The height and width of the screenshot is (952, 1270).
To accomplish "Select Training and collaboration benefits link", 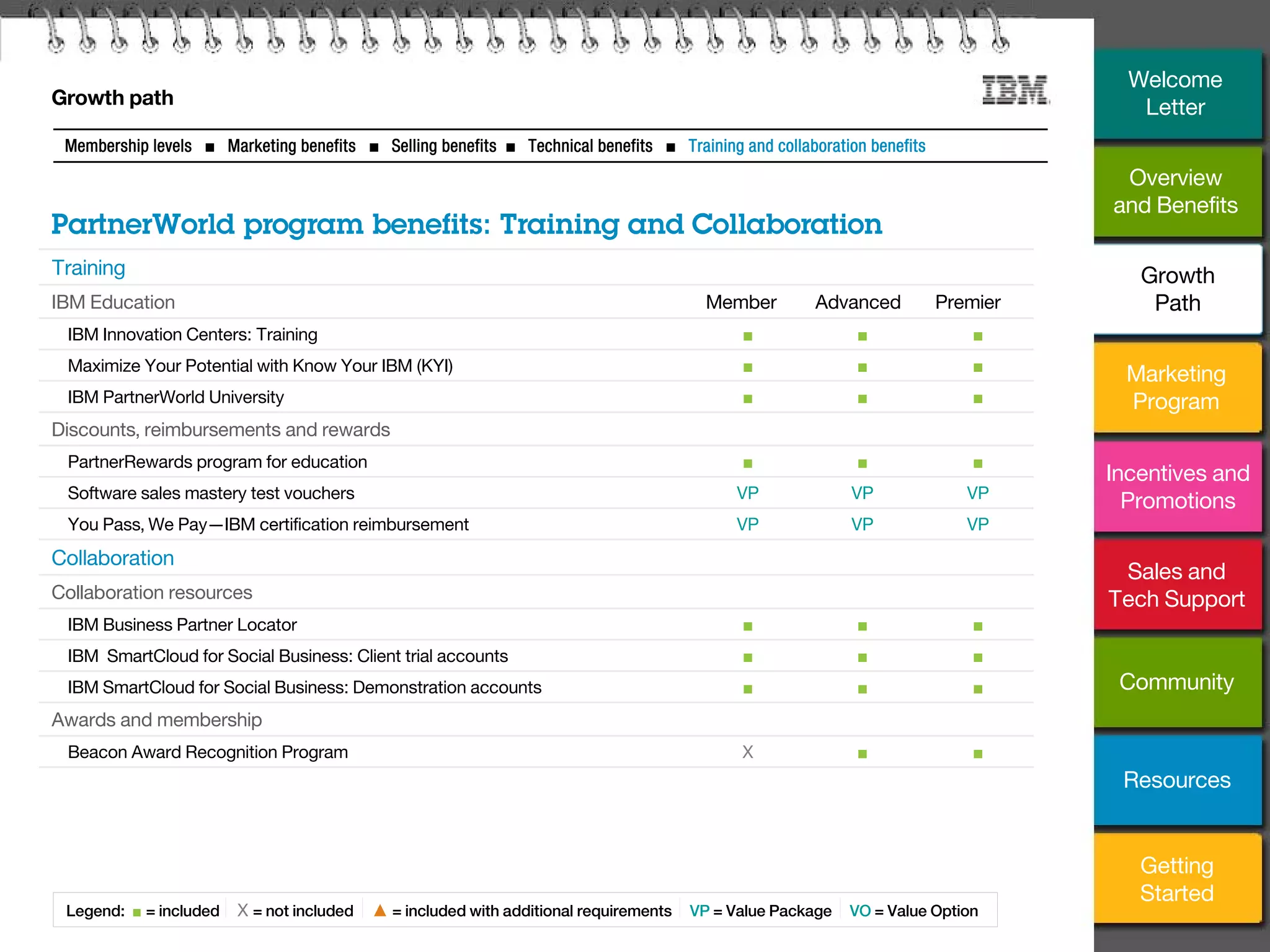I will tap(807, 146).
